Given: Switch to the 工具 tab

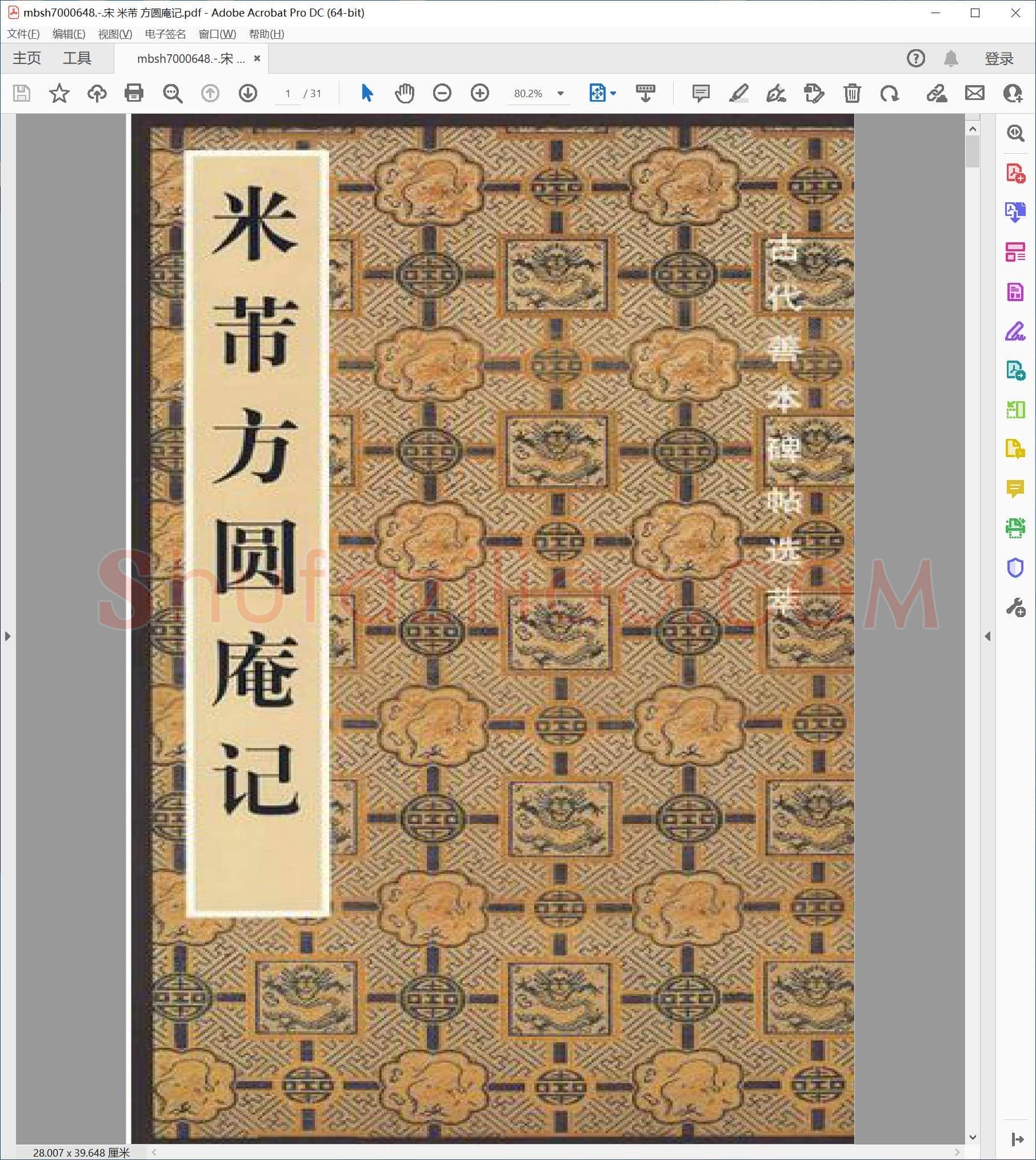Looking at the screenshot, I should 77,58.
